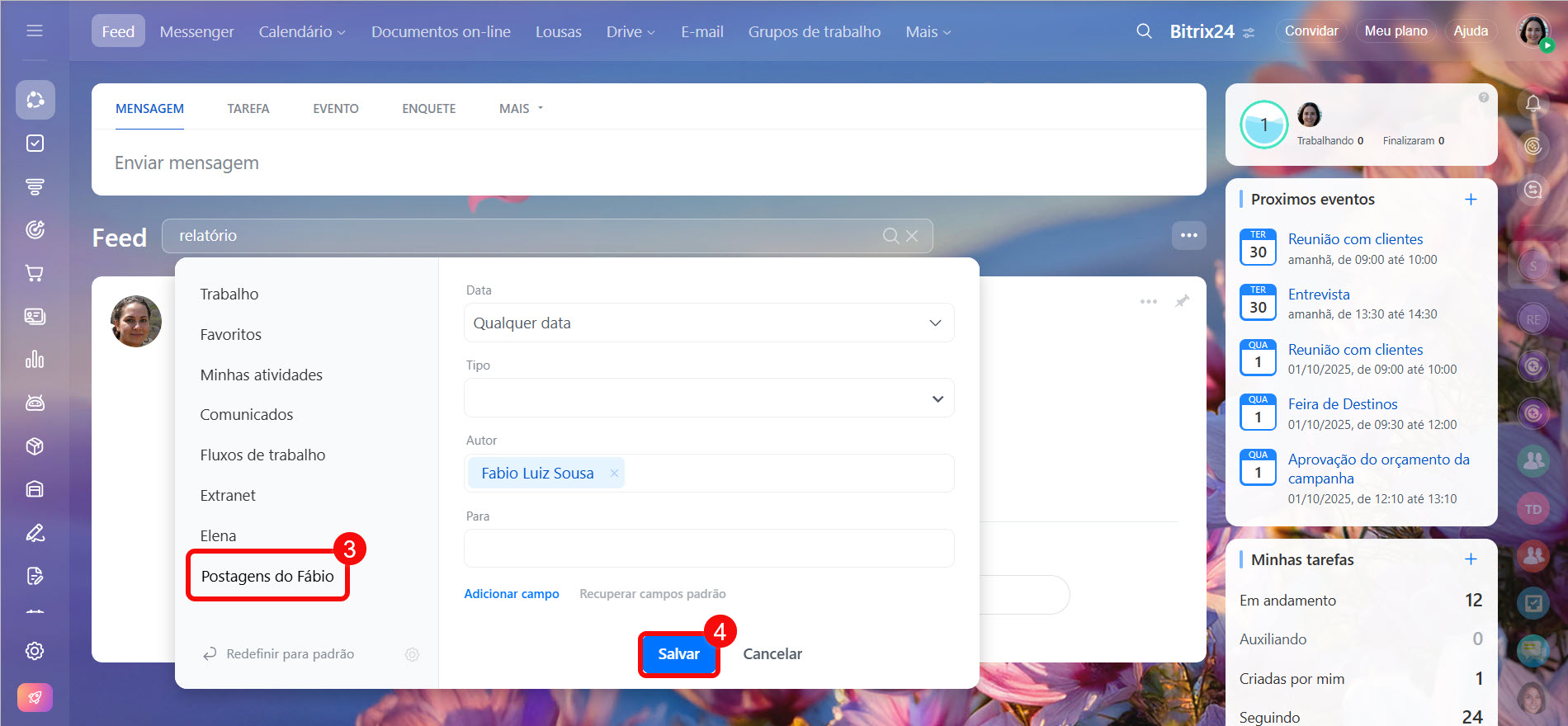Select the Favoritos filter preset
Screen dimensions: 1568x726
click(230, 334)
